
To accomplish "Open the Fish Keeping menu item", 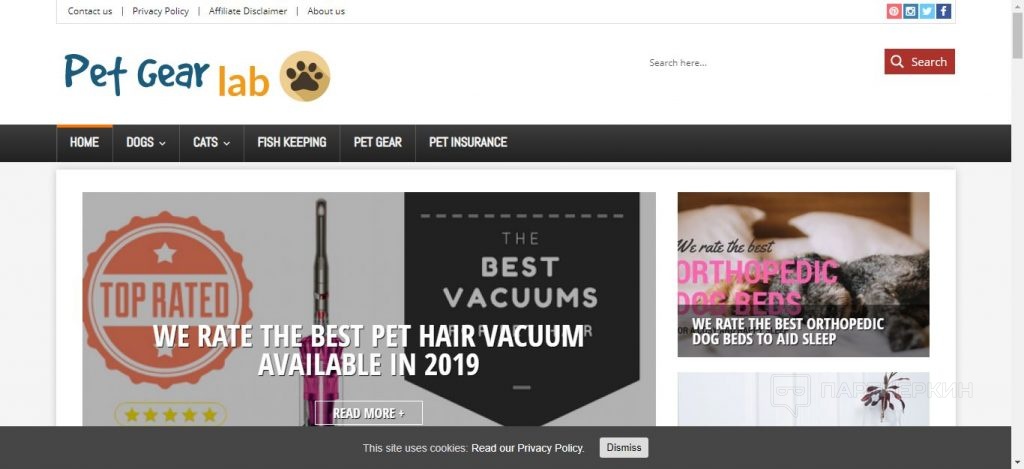I will coord(291,142).
